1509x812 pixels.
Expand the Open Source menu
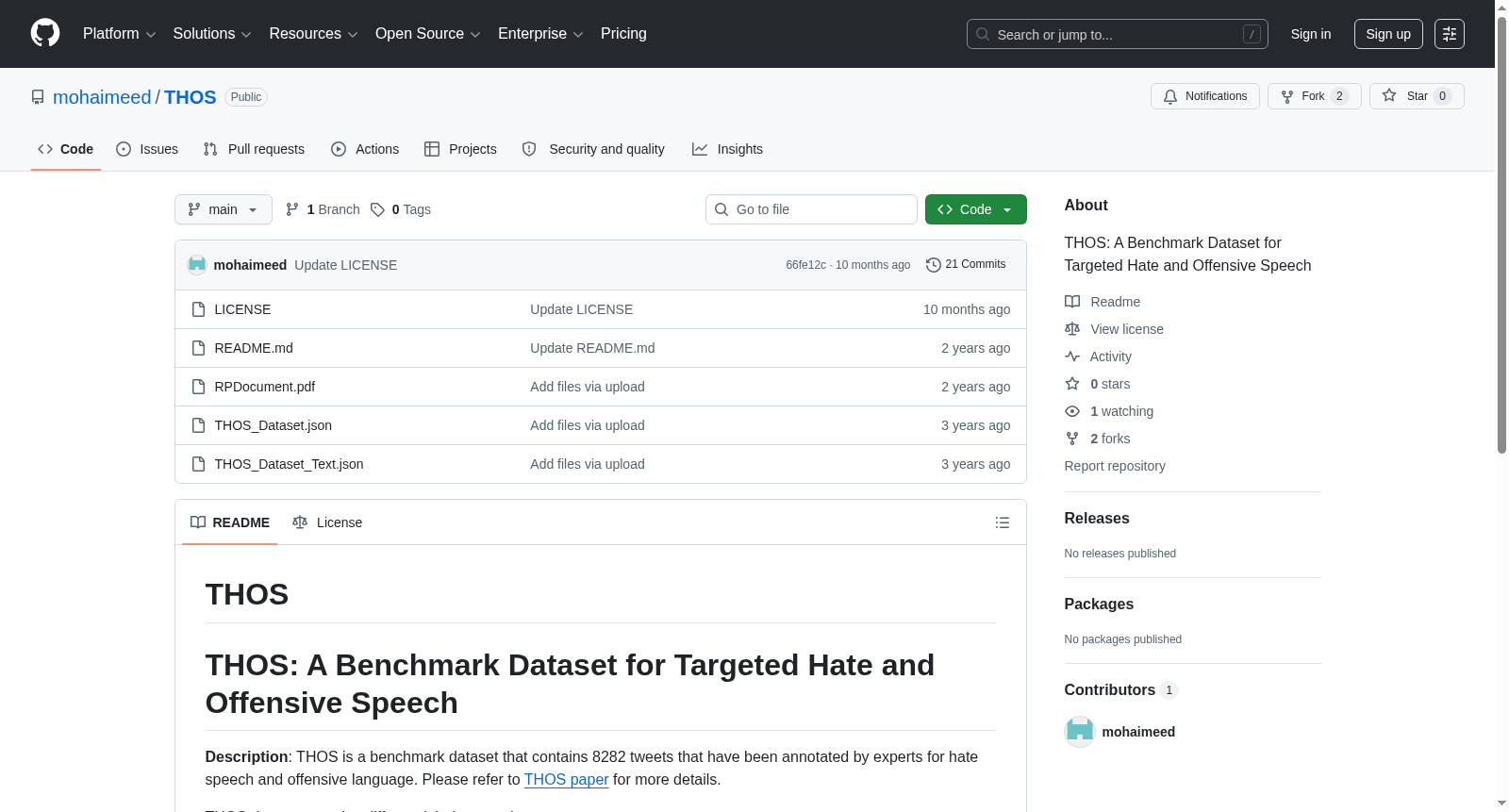coord(428,34)
